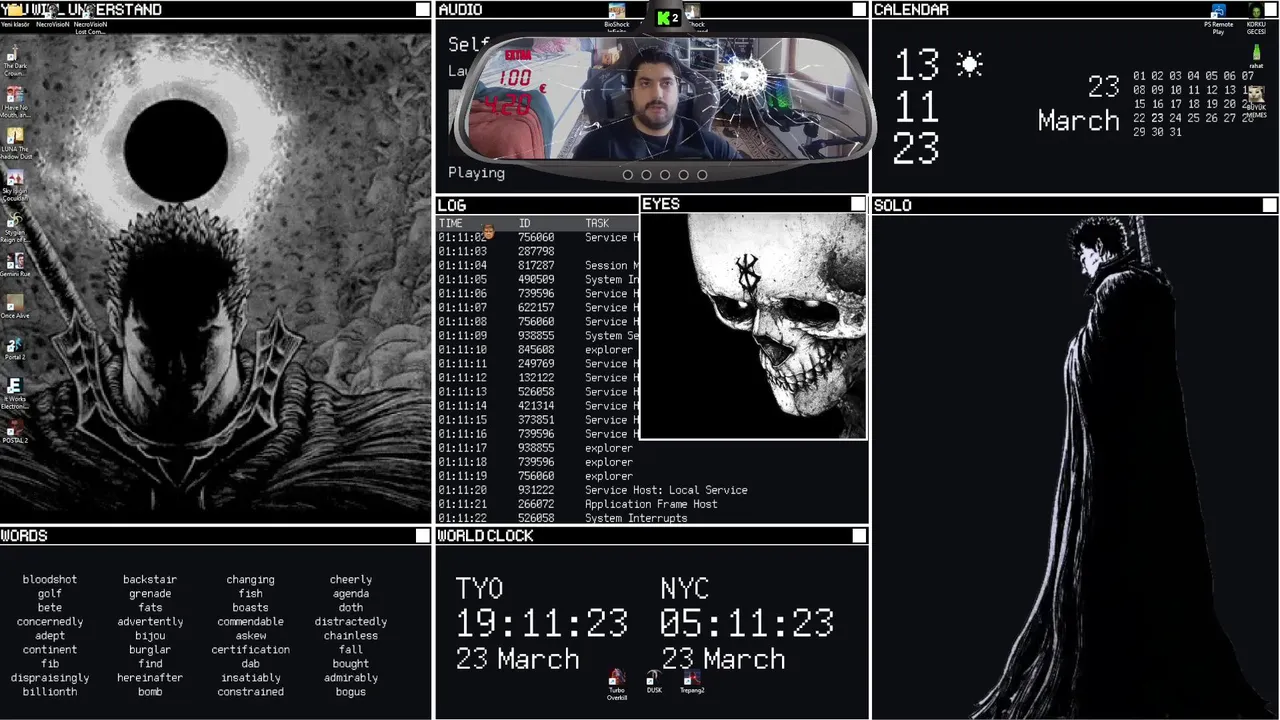Toggle the white square on the EYES panel
The width and height of the screenshot is (1280, 720).
point(858,204)
